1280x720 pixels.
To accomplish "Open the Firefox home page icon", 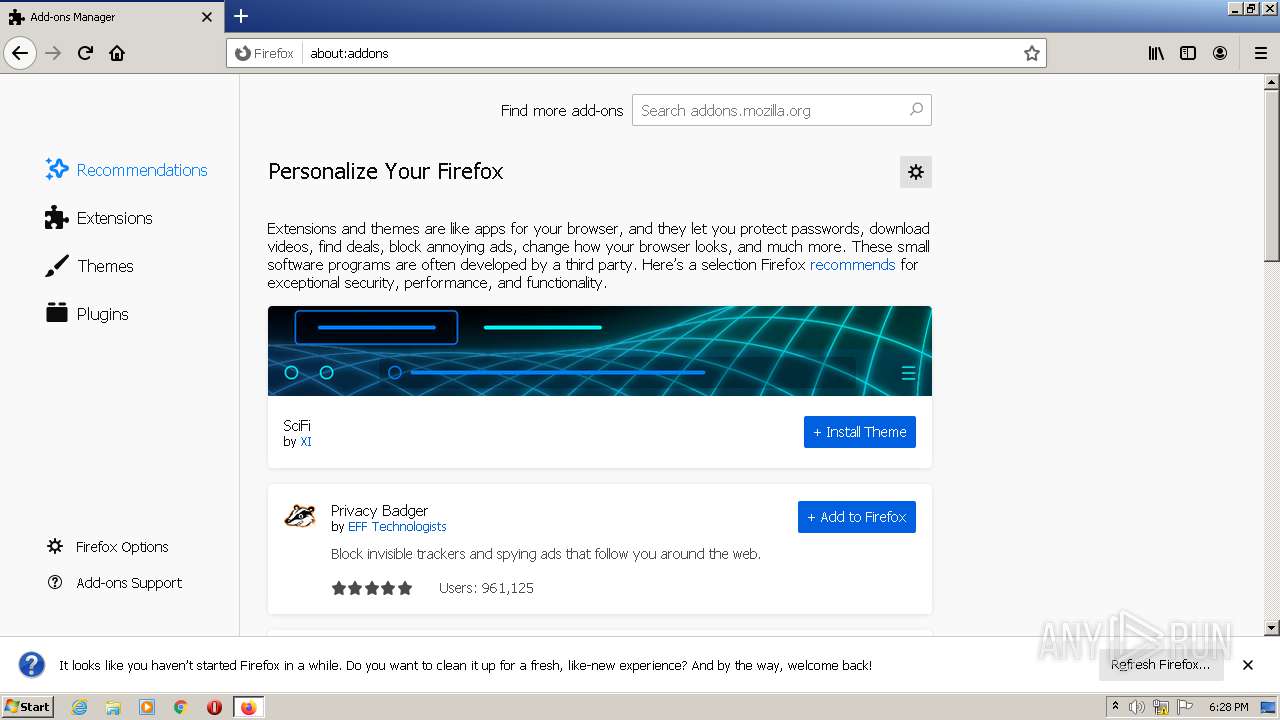I will tap(117, 53).
